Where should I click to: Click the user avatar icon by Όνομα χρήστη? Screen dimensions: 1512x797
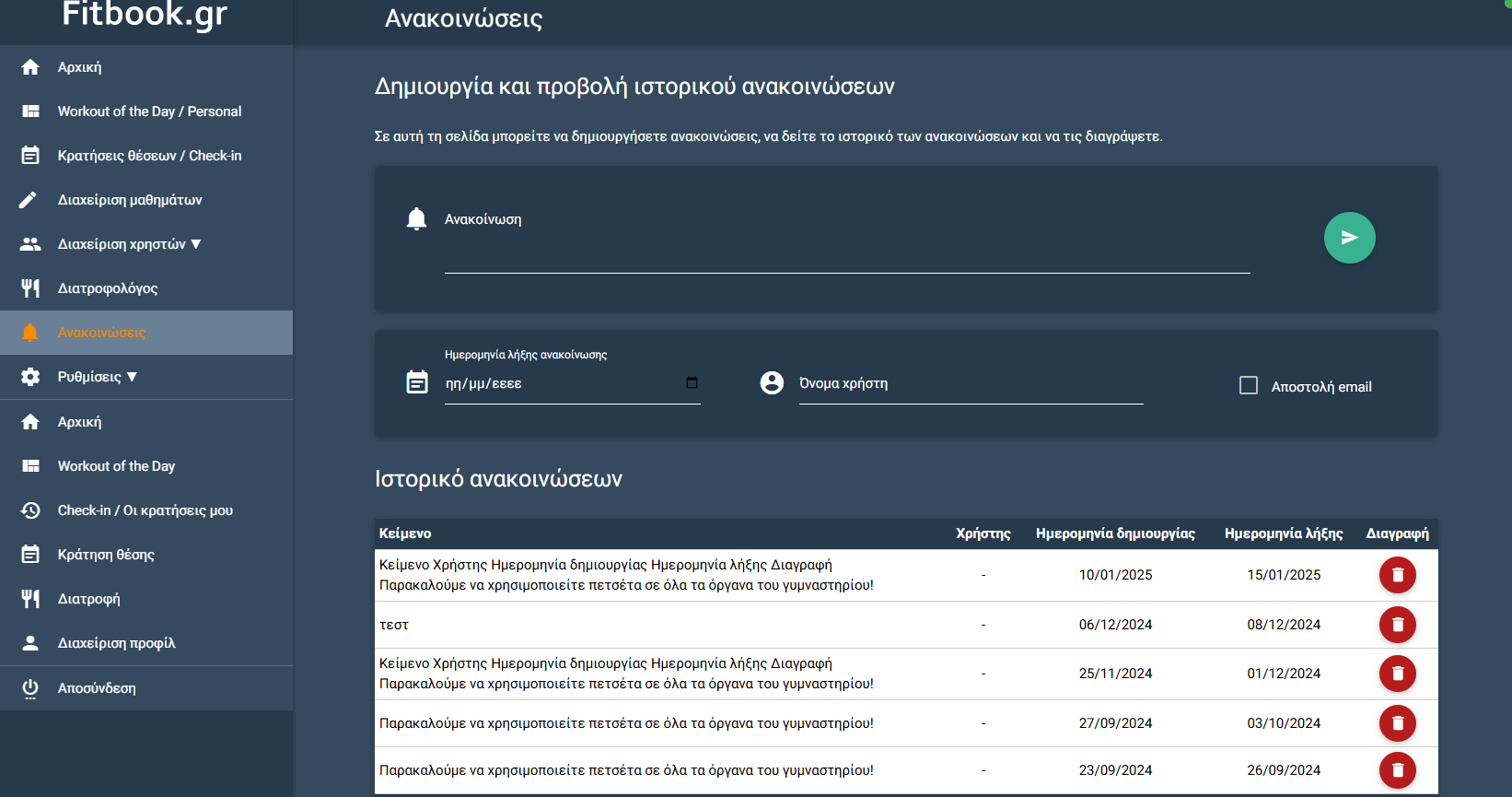tap(772, 383)
